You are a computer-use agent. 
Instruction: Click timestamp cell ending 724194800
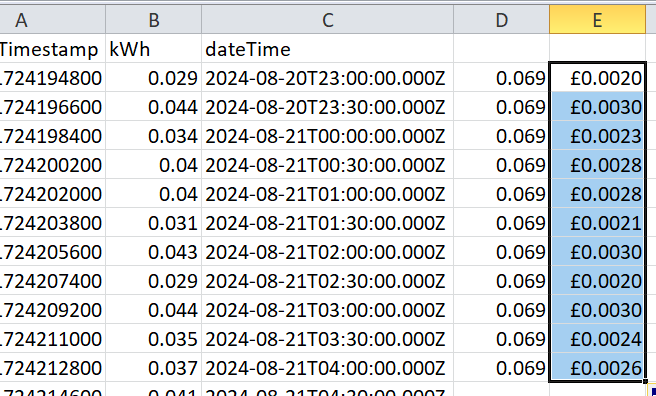click(52, 78)
